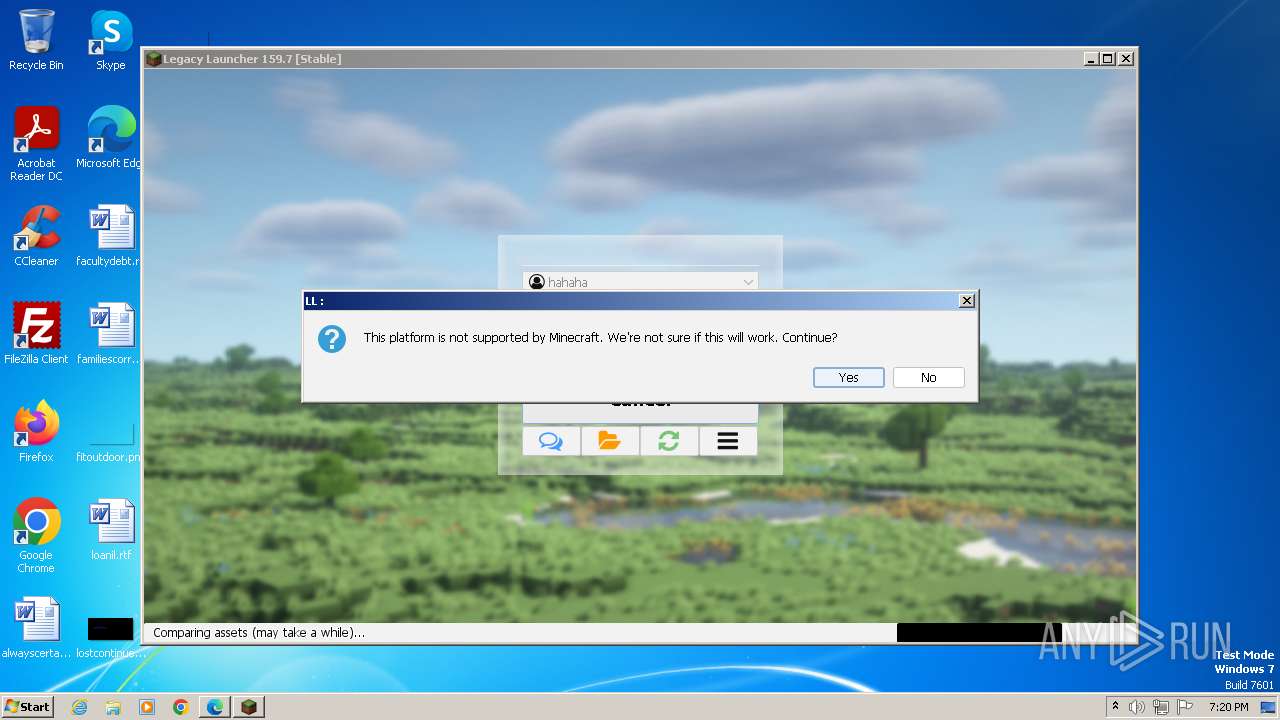
Task: Click Legacy Launcher title bar icon
Action: tap(153, 59)
